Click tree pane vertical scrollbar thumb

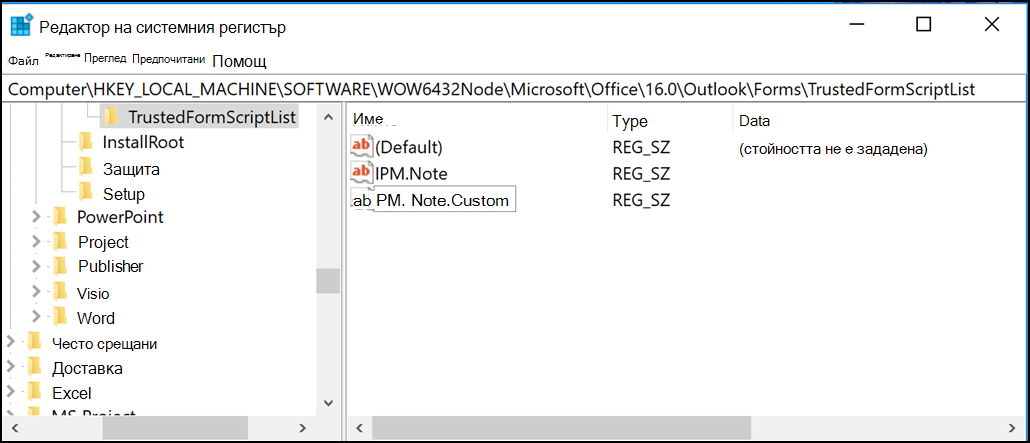click(x=328, y=281)
